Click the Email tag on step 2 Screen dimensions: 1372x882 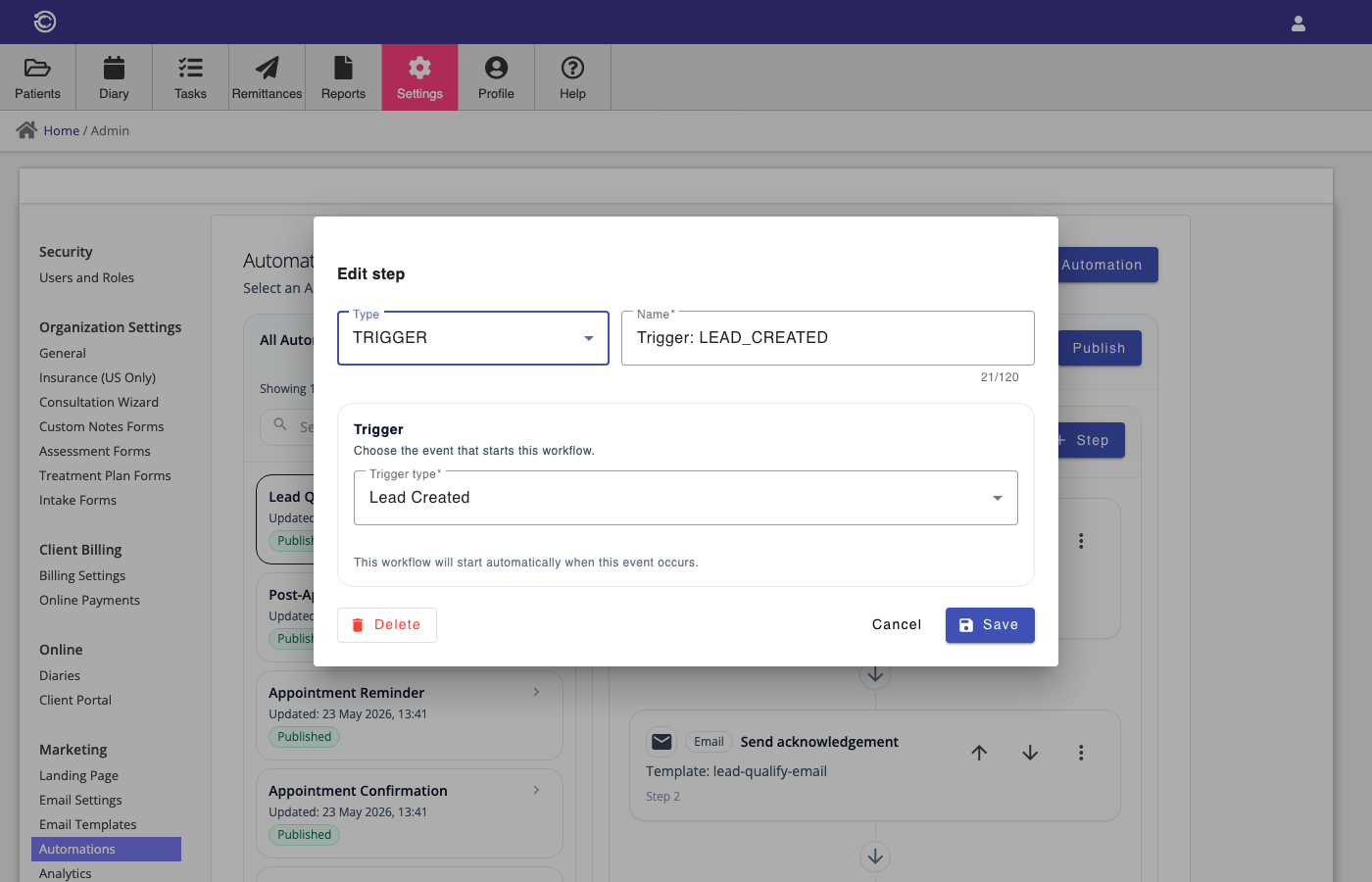[x=709, y=742]
